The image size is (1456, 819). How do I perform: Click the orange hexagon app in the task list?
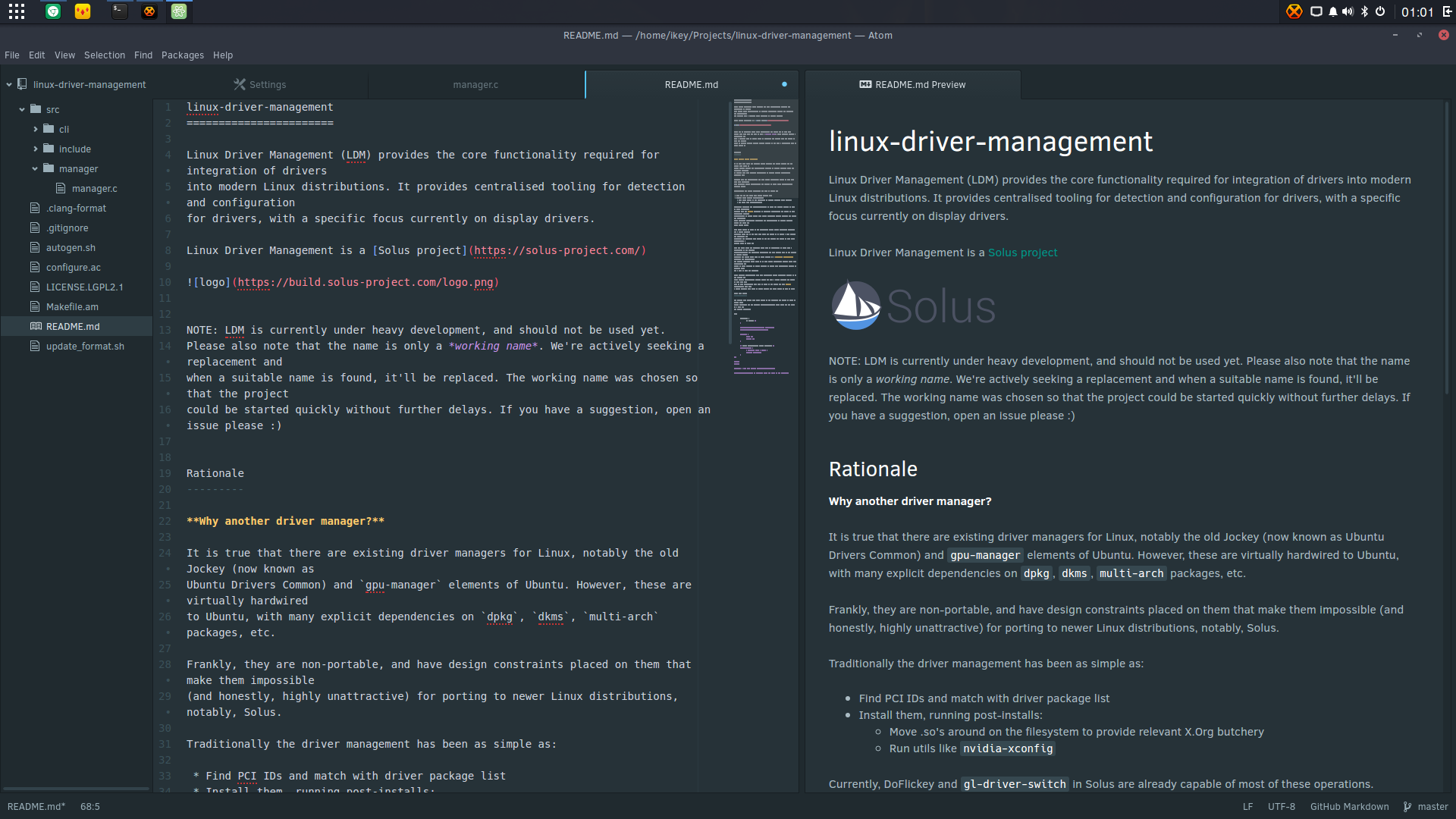tap(149, 11)
